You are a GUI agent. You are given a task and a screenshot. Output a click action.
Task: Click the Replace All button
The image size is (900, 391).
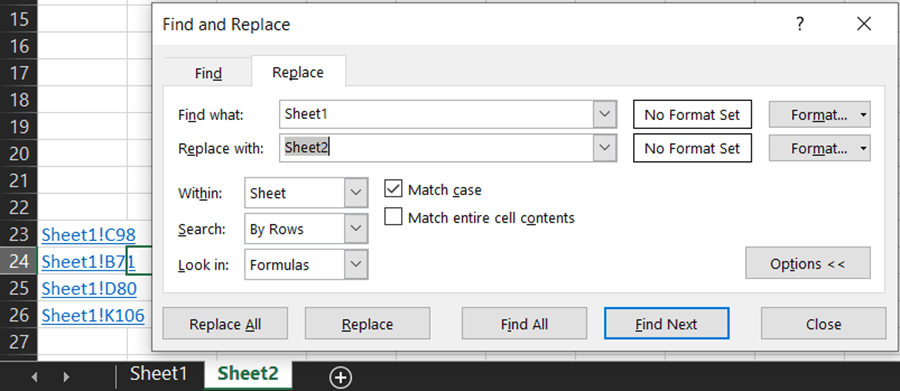pyautogui.click(x=225, y=324)
